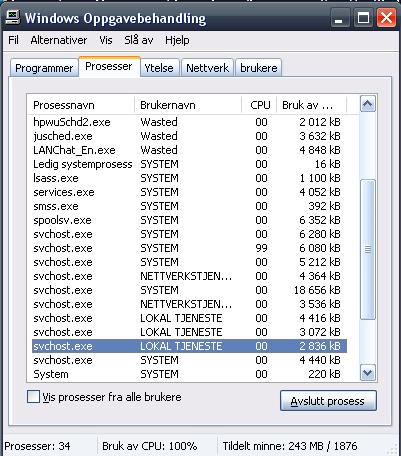Screen dimensions: 401x456
Task: Open the Slå av menu
Action: [x=139, y=40]
